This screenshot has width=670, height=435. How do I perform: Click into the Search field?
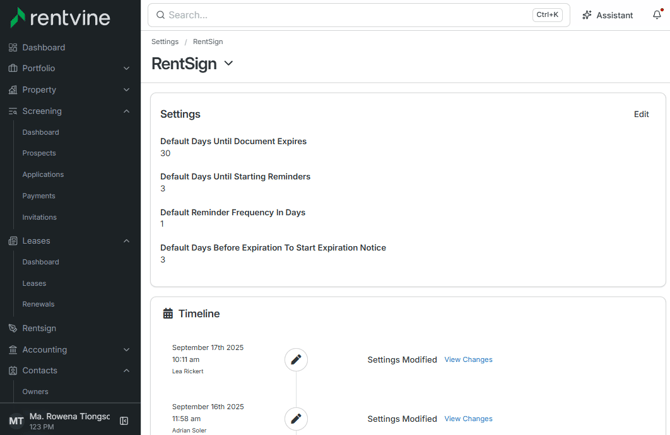click(359, 15)
